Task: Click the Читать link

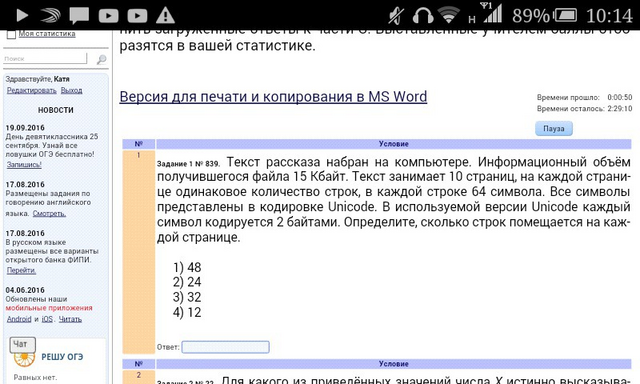Action: [70, 319]
